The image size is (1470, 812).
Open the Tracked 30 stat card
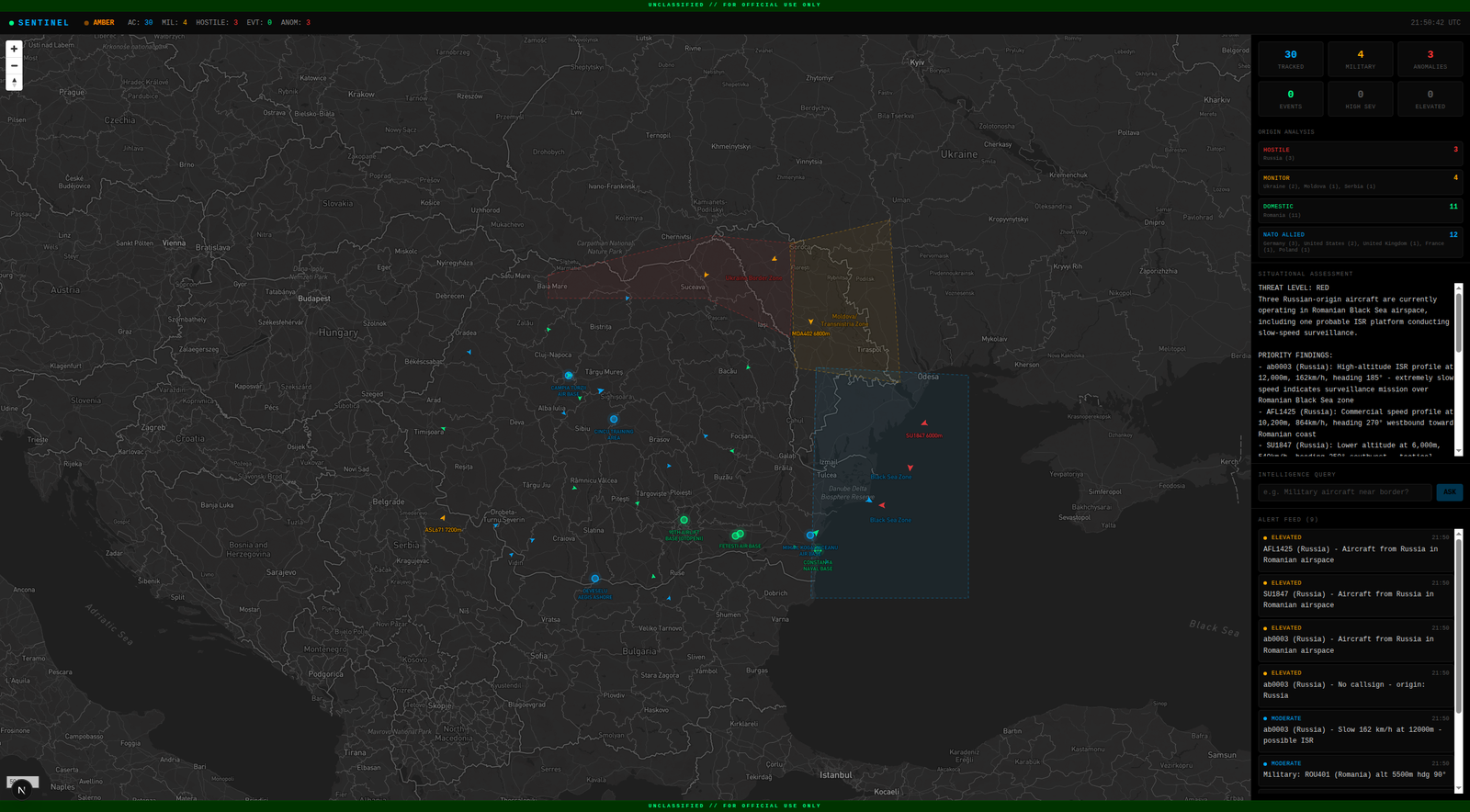coord(1291,59)
